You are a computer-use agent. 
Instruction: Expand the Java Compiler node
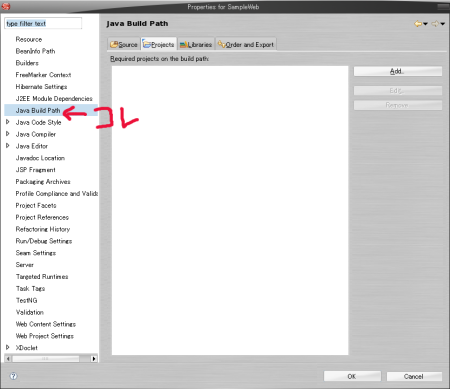click(8, 134)
